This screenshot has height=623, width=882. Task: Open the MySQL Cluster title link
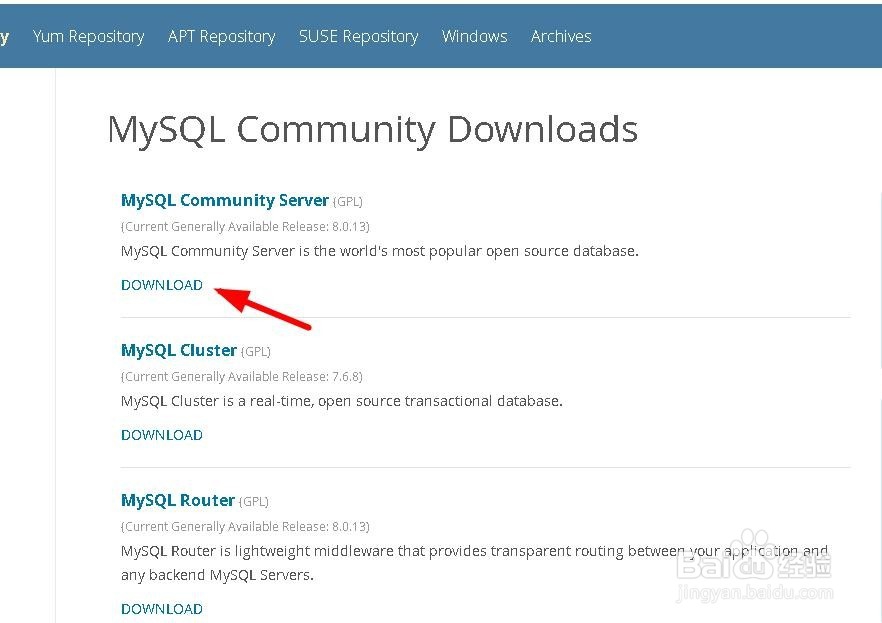pos(179,350)
